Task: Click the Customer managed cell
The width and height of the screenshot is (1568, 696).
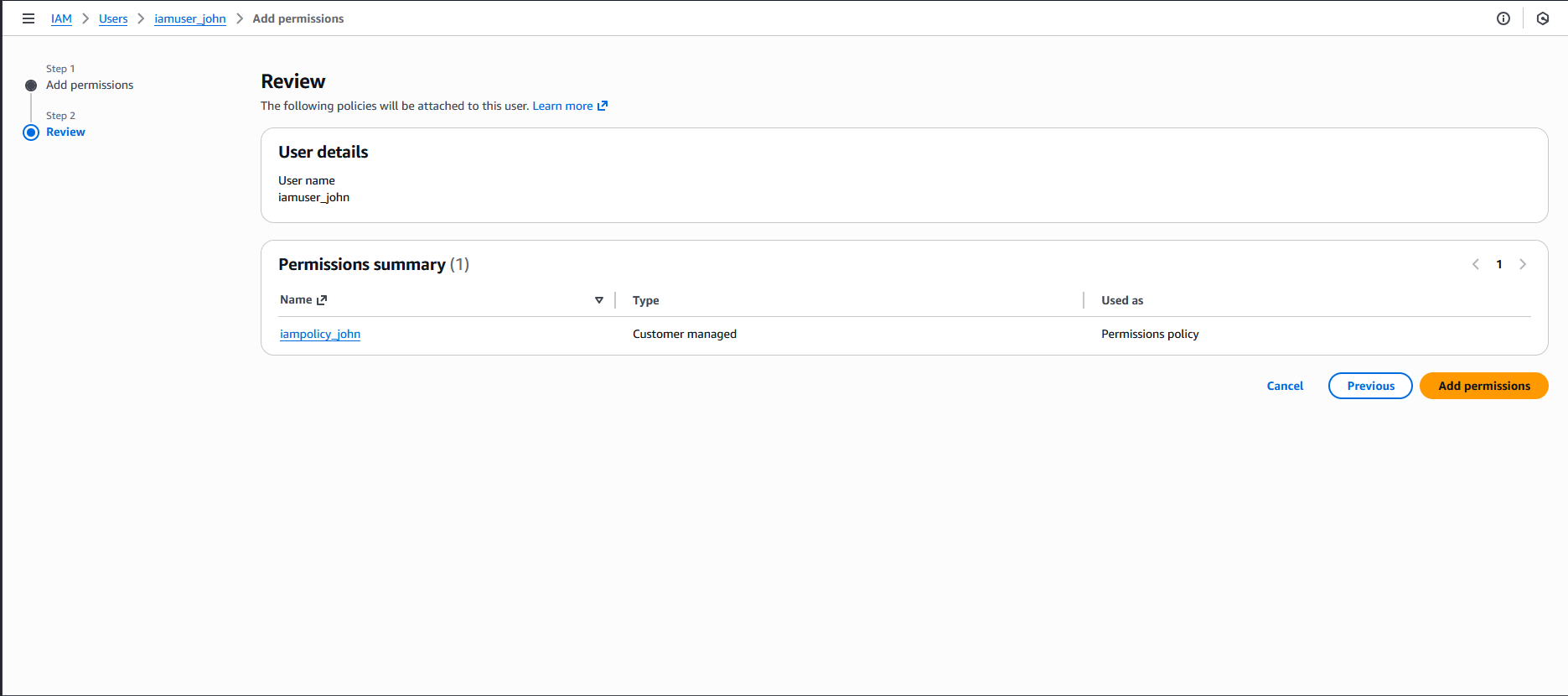Action: (685, 334)
